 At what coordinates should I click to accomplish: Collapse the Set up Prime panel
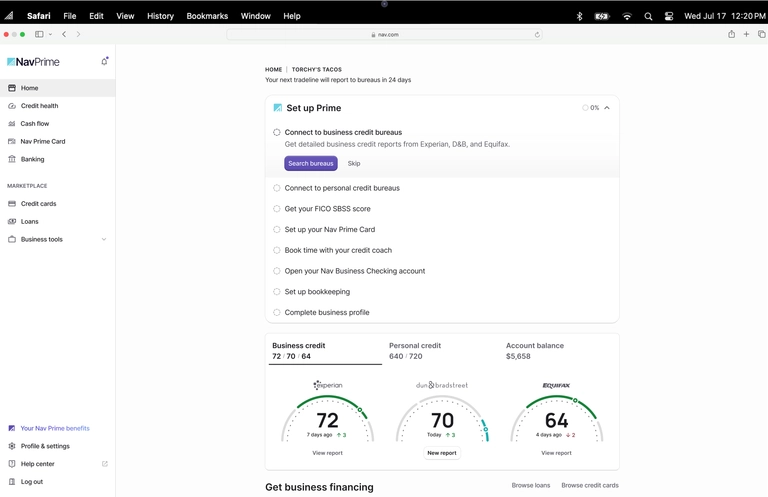(607, 108)
